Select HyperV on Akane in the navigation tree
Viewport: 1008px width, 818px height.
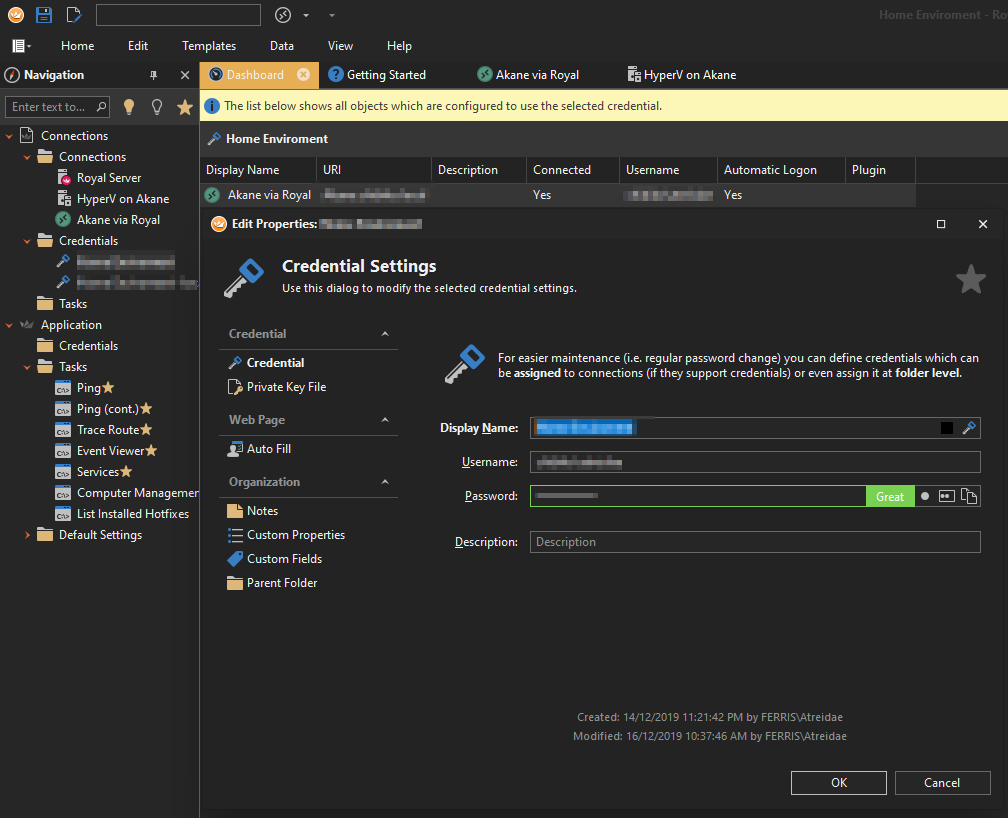click(x=123, y=199)
